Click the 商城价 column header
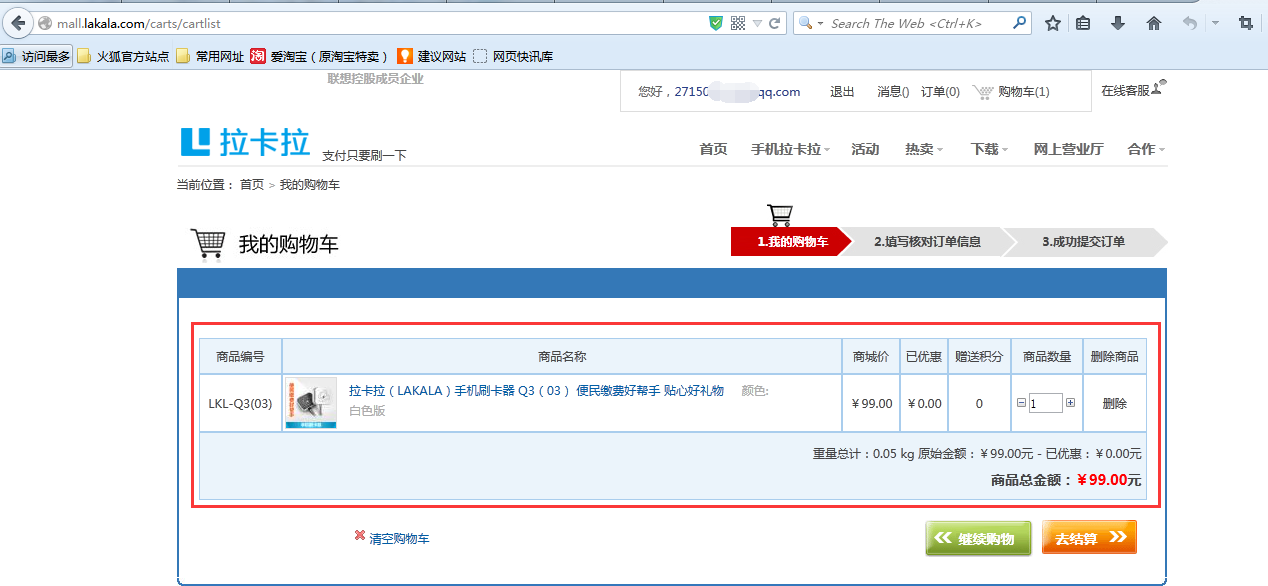Viewport: 1268px width, 586px height. coord(870,357)
